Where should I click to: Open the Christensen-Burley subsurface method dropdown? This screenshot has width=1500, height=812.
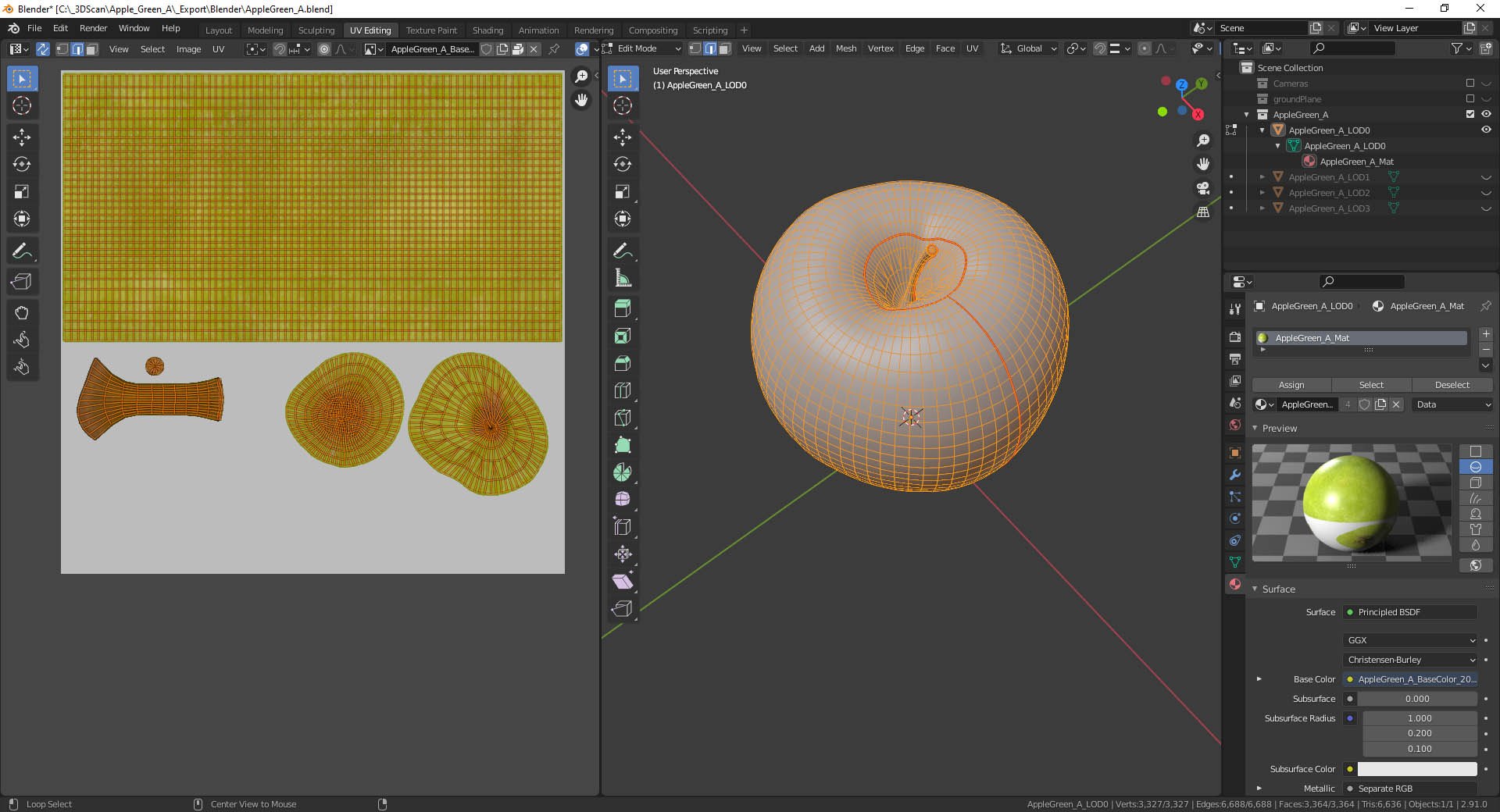1411,660
